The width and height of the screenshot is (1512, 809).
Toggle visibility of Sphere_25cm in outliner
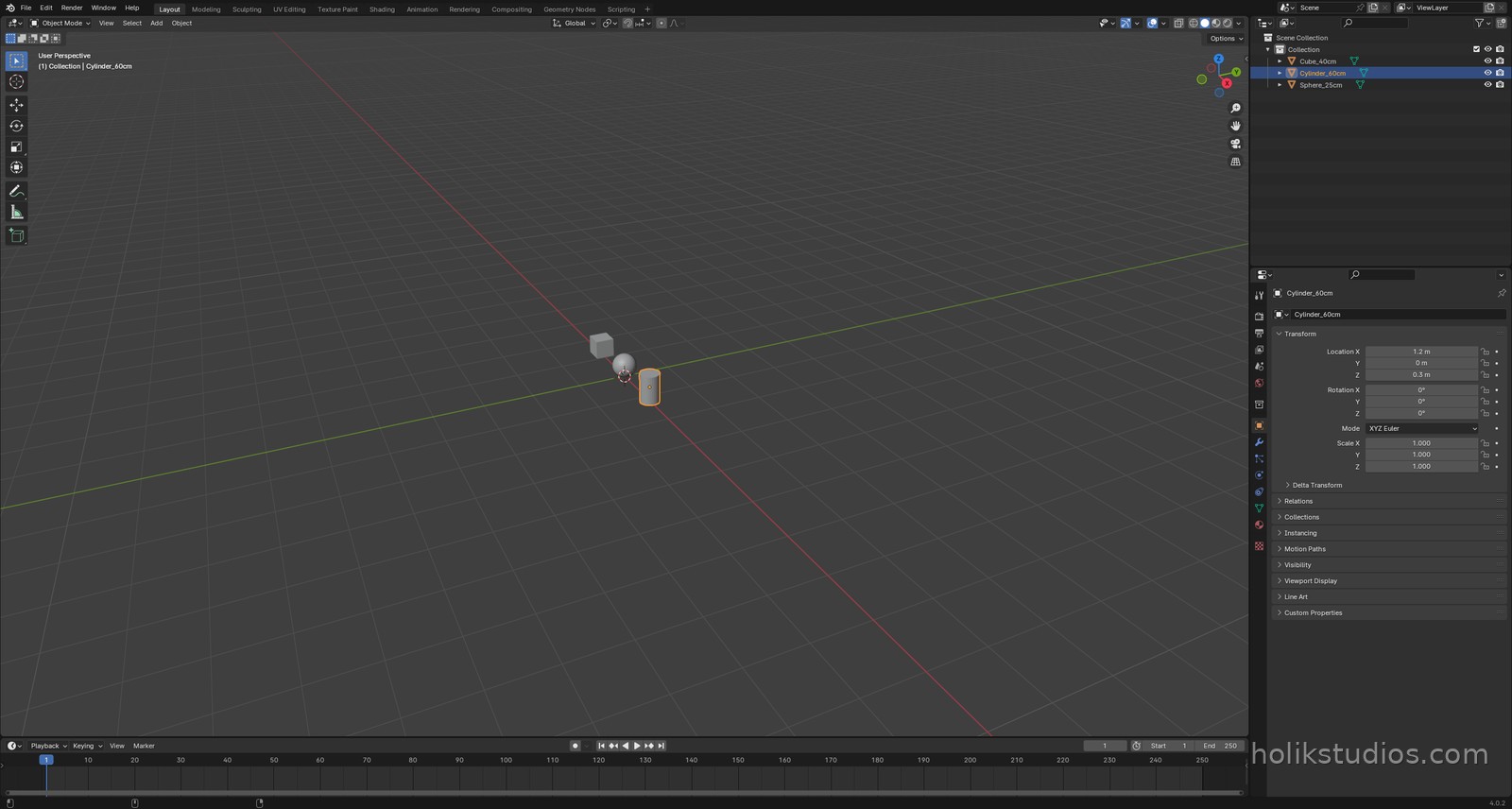1487,85
